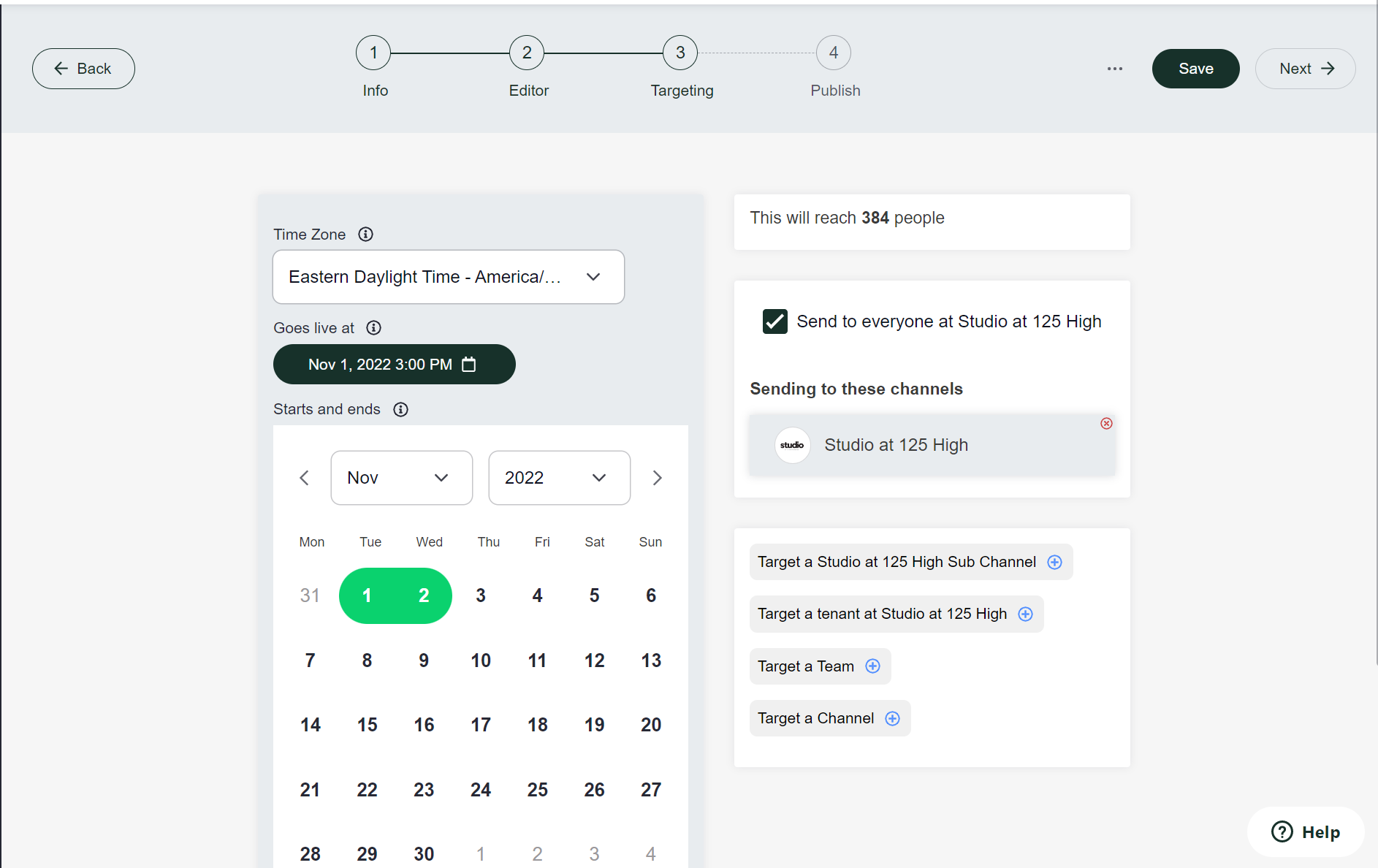The image size is (1378, 868).
Task: Click the Starts and ends info icon
Action: point(400,409)
